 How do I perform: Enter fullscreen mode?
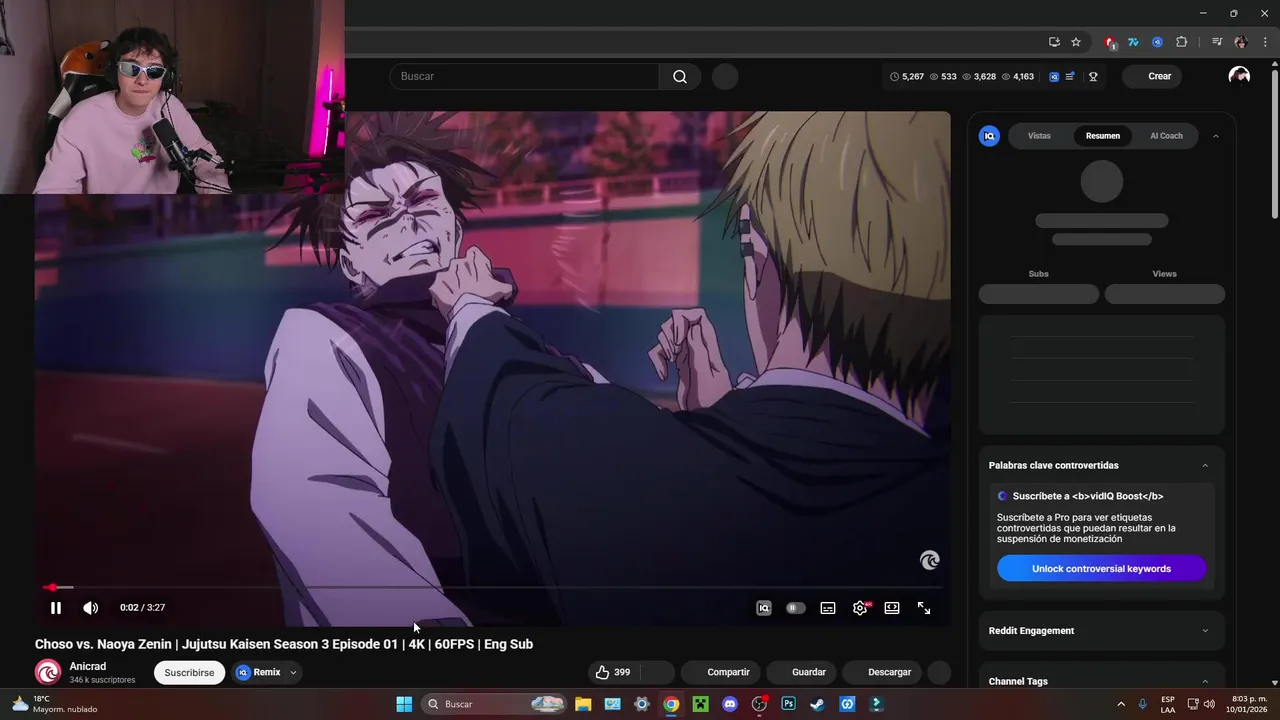[924, 608]
